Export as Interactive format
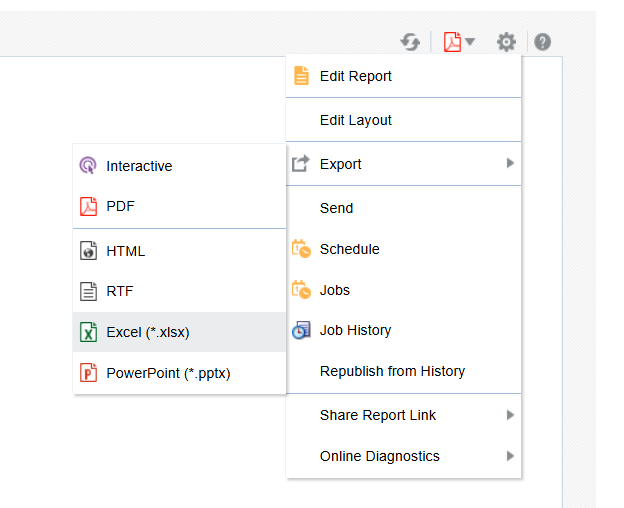 (x=179, y=166)
